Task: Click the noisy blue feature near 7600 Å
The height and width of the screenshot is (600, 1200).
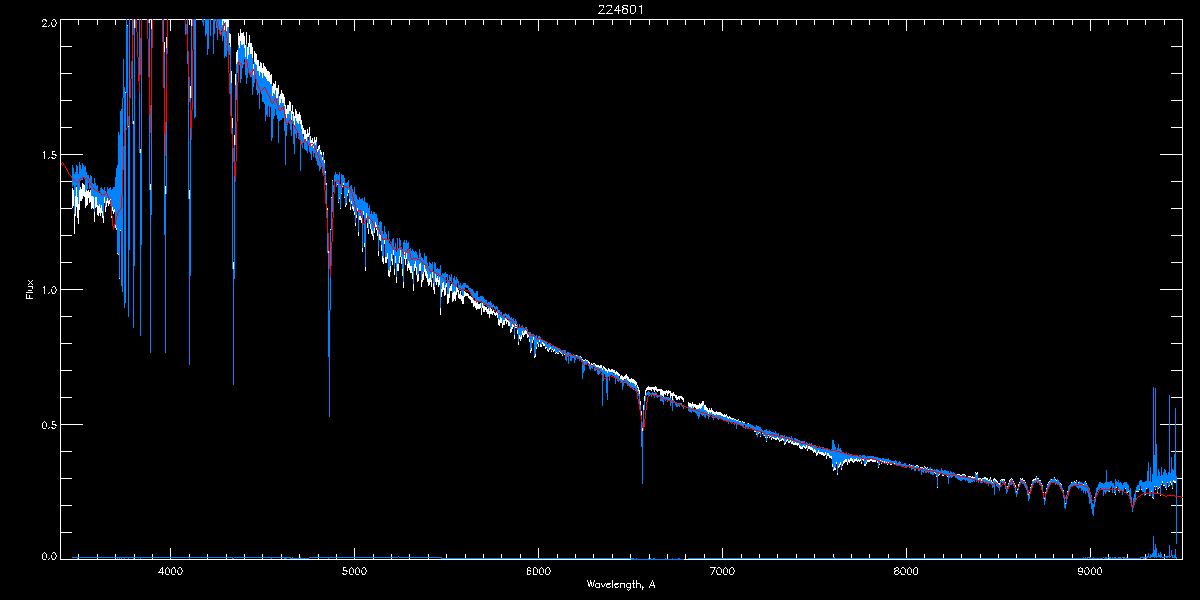Action: [x=836, y=455]
